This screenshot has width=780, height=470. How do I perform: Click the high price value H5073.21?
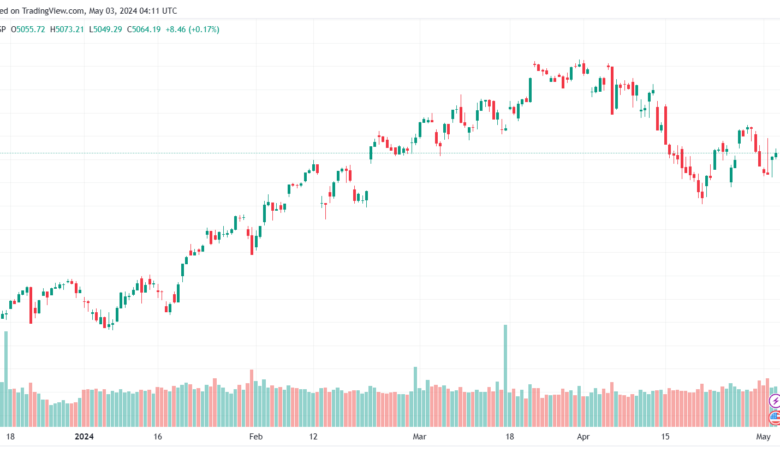point(67,29)
